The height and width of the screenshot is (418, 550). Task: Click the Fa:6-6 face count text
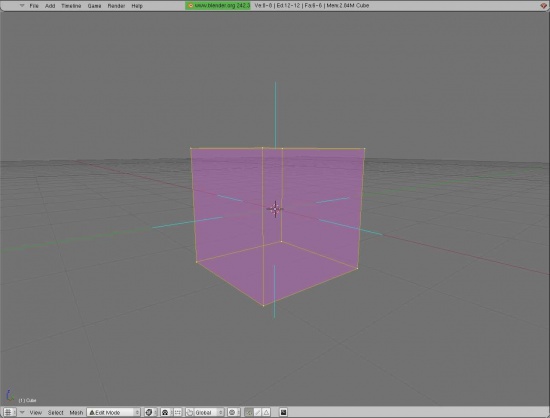point(313,6)
